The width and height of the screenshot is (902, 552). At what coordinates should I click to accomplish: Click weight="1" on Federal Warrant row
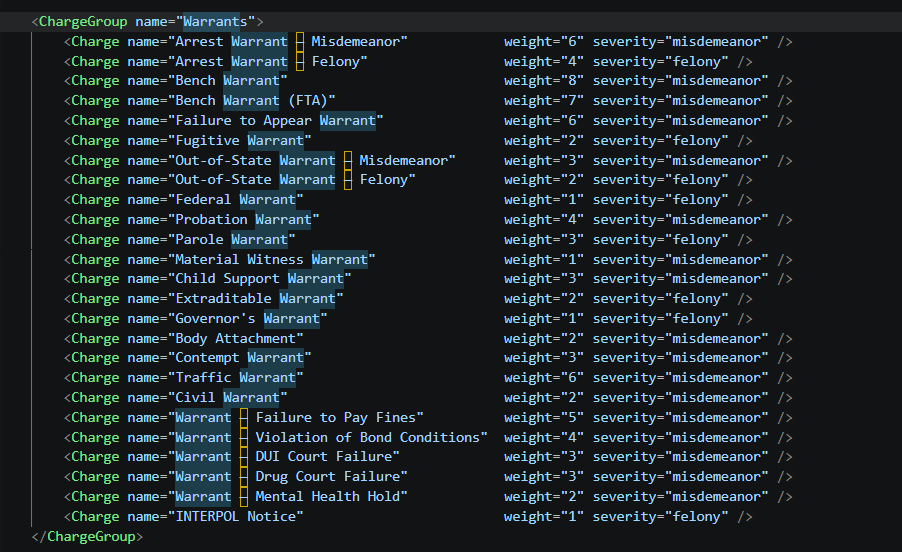[544, 200]
